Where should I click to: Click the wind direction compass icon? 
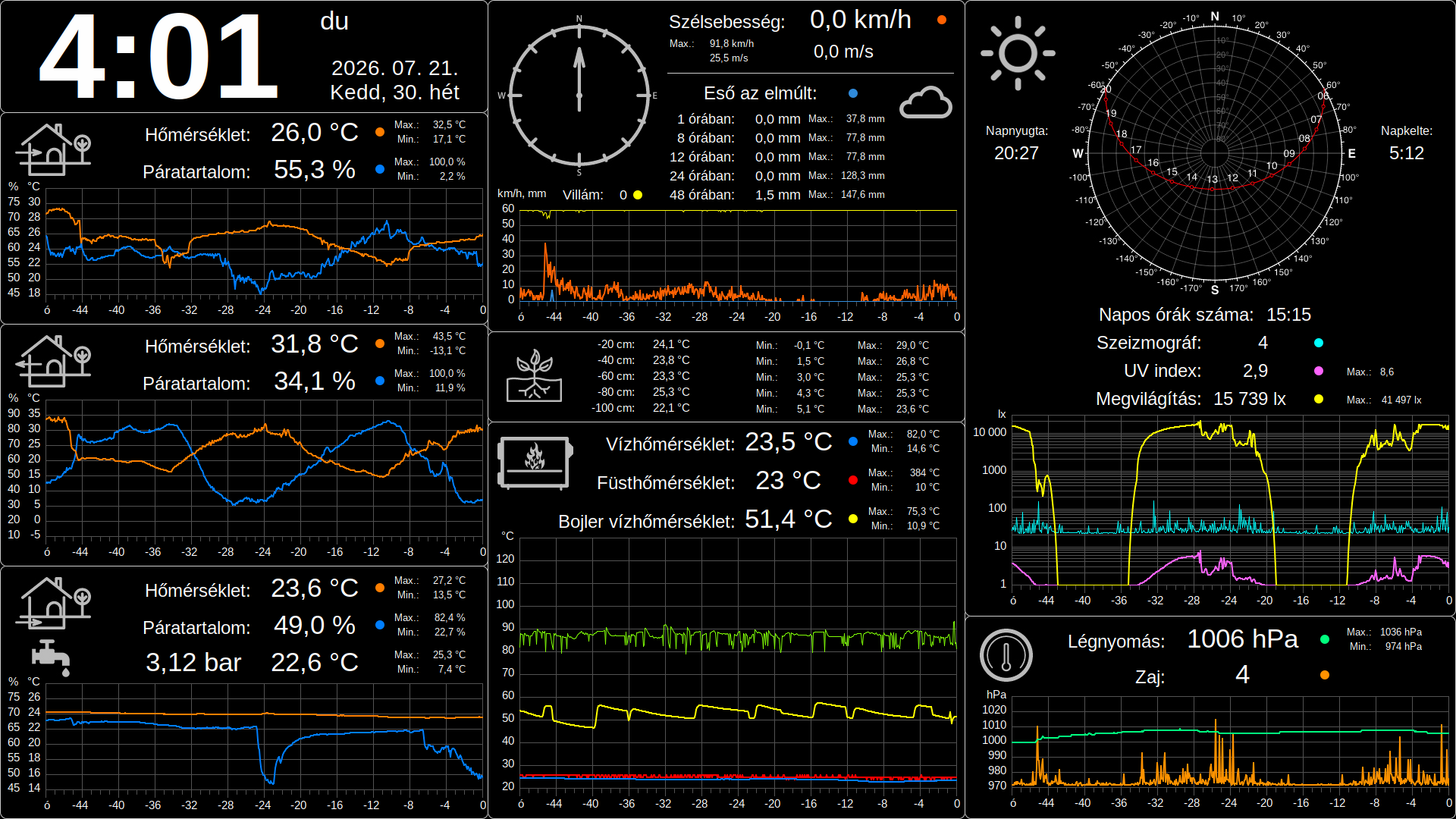point(579,96)
